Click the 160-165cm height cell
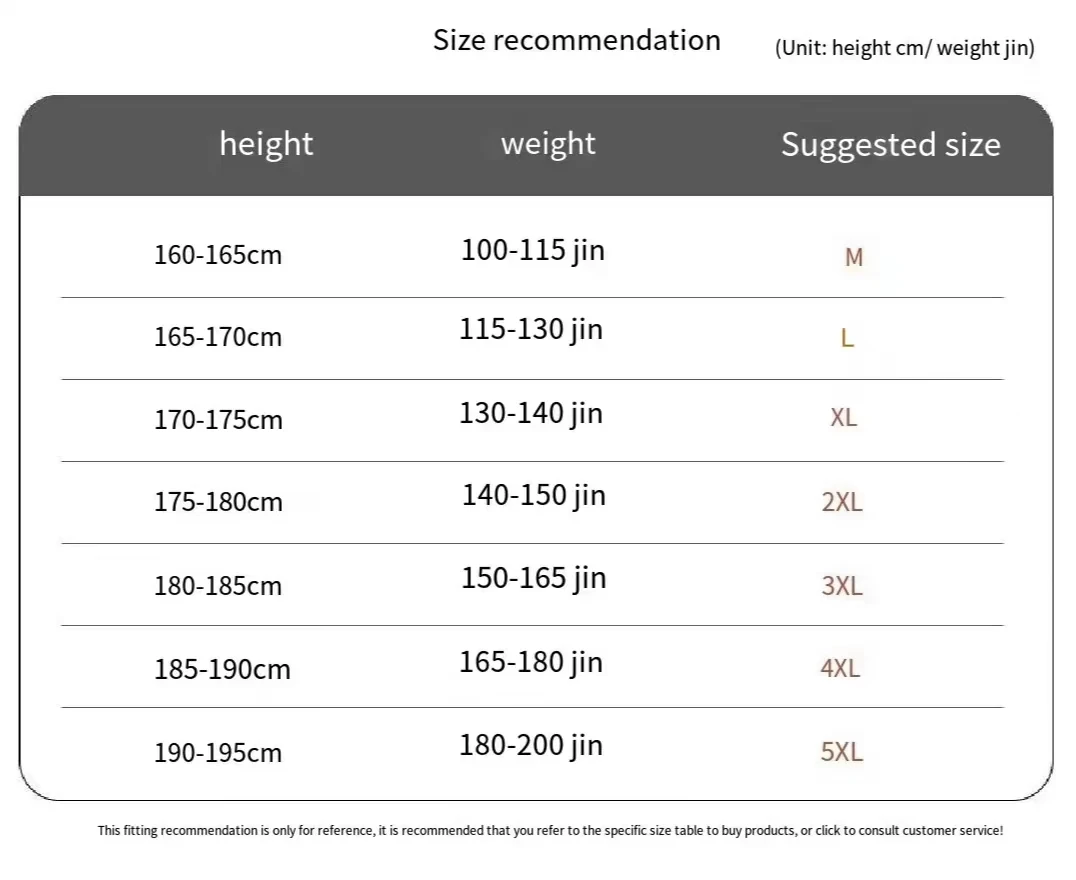This screenshot has width=1076, height=880. point(218,255)
